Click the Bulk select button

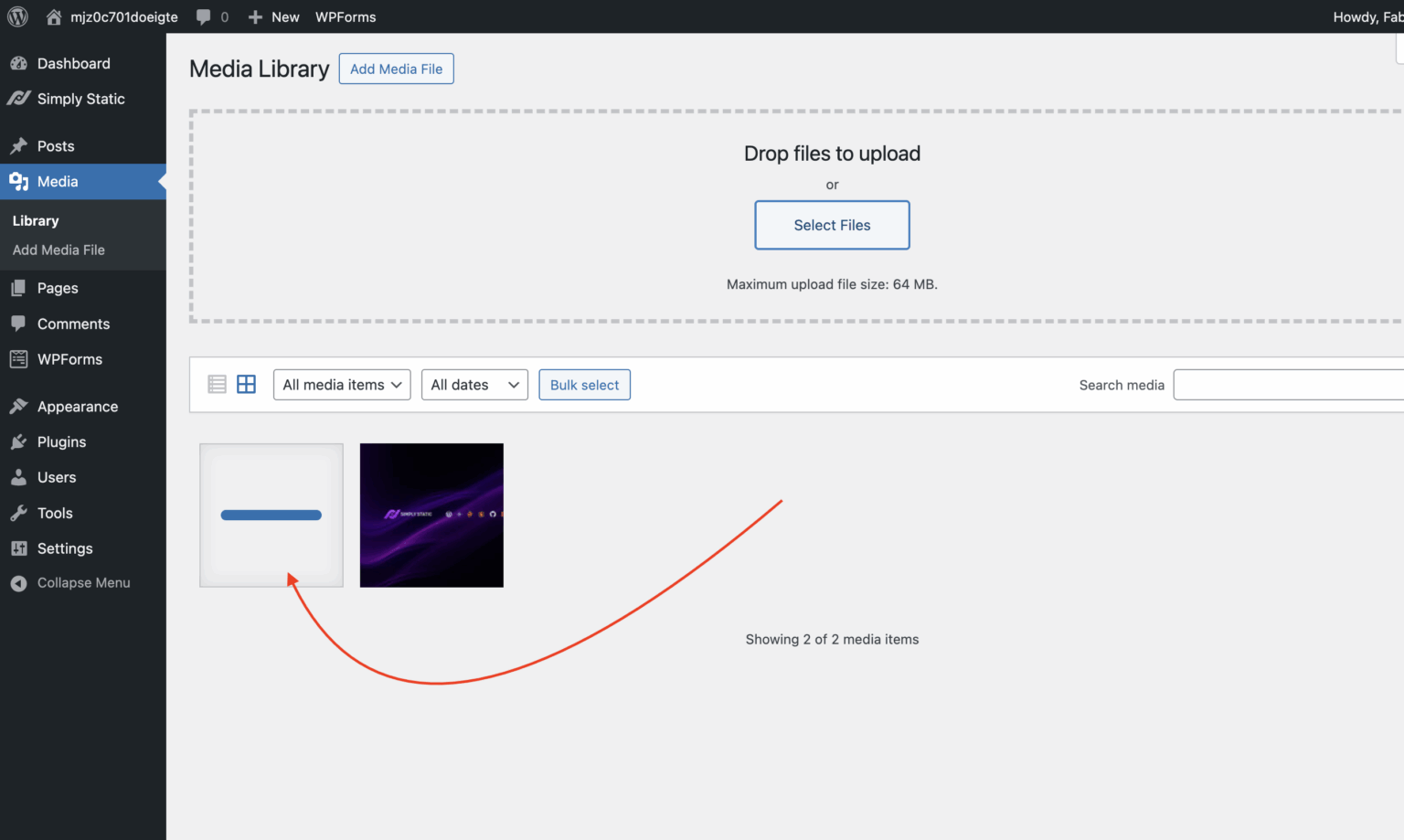[x=584, y=384]
